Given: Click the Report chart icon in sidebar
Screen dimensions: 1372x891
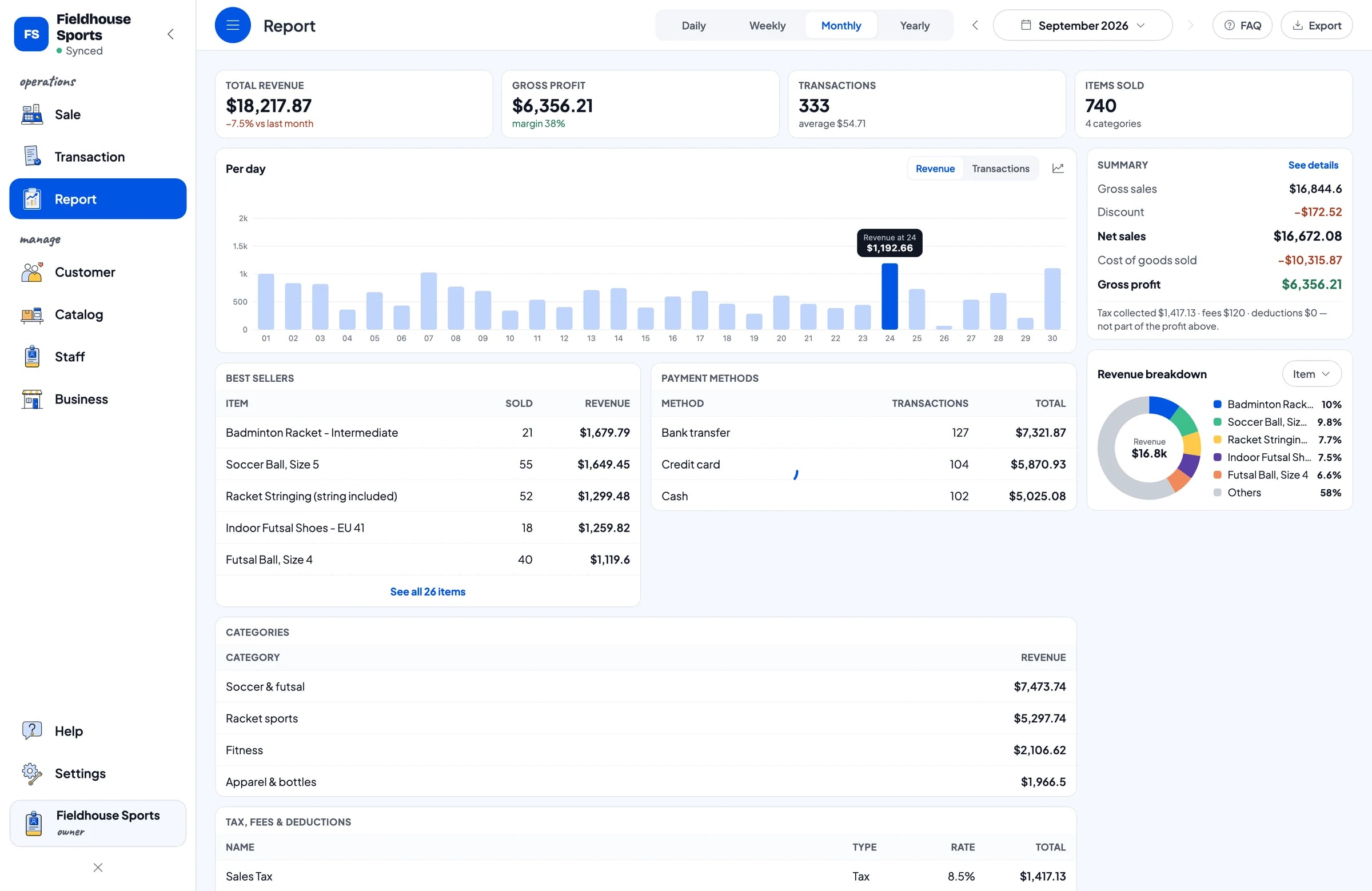Looking at the screenshot, I should pyautogui.click(x=31, y=199).
